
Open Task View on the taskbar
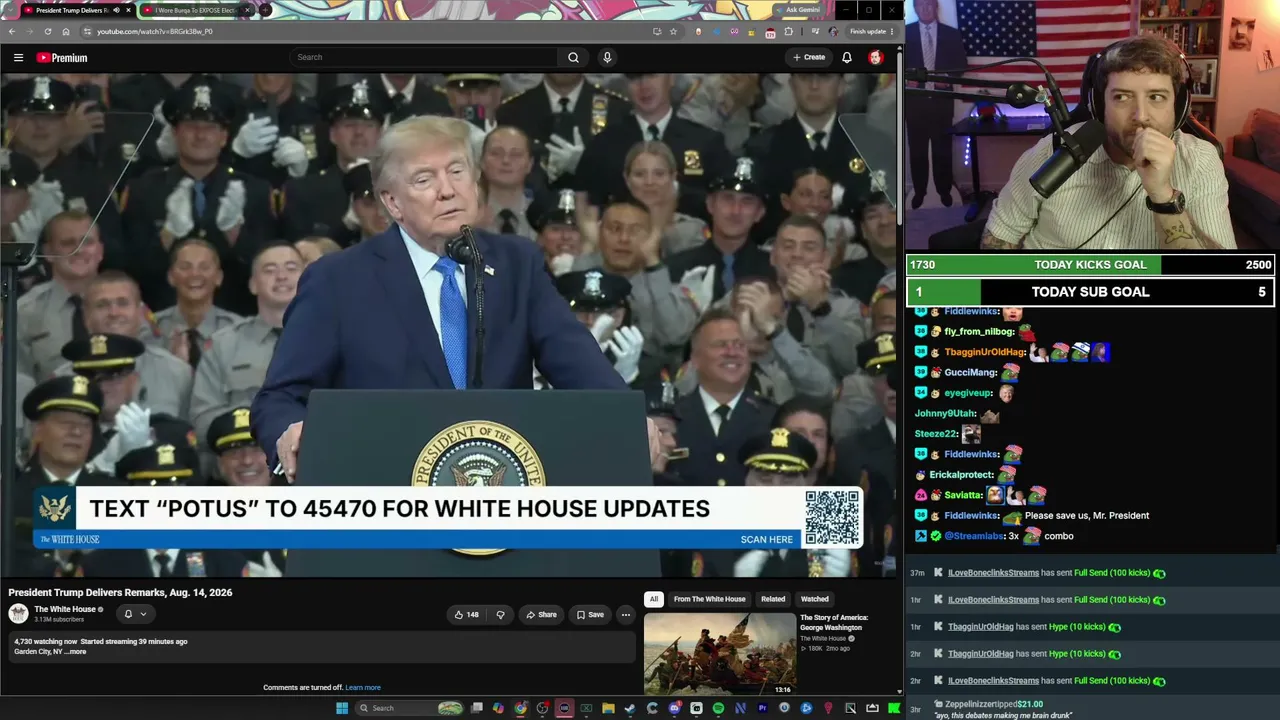pos(477,708)
